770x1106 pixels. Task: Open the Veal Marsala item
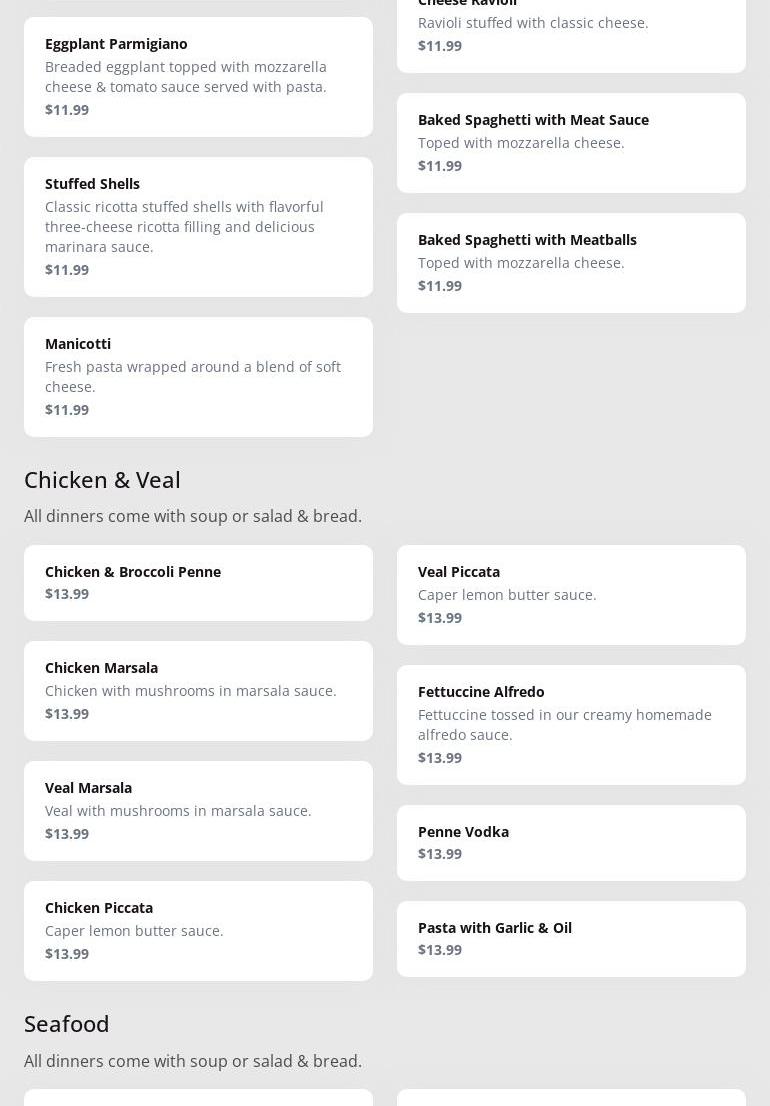[x=198, y=811]
